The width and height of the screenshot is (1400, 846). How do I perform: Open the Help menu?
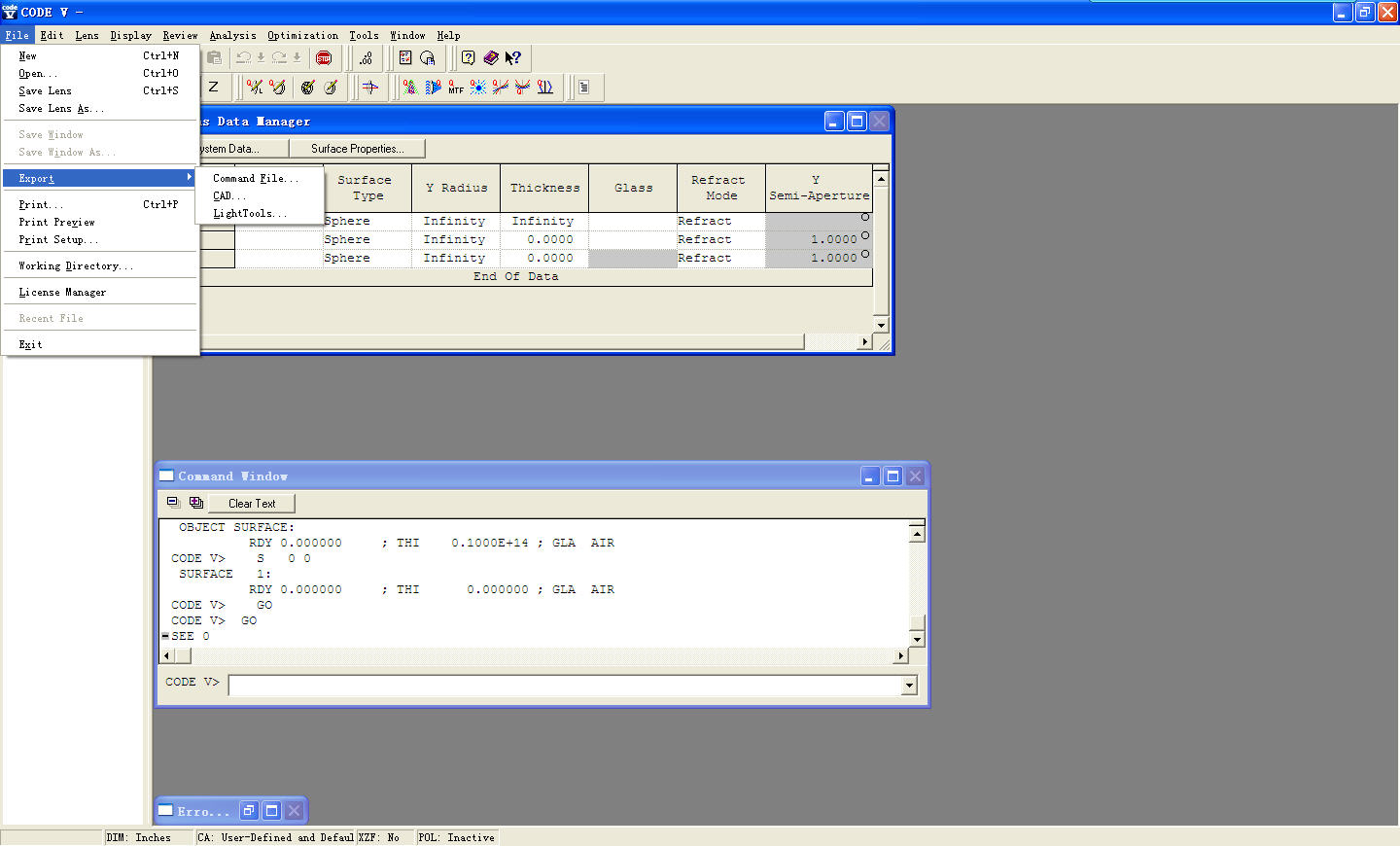pos(449,36)
